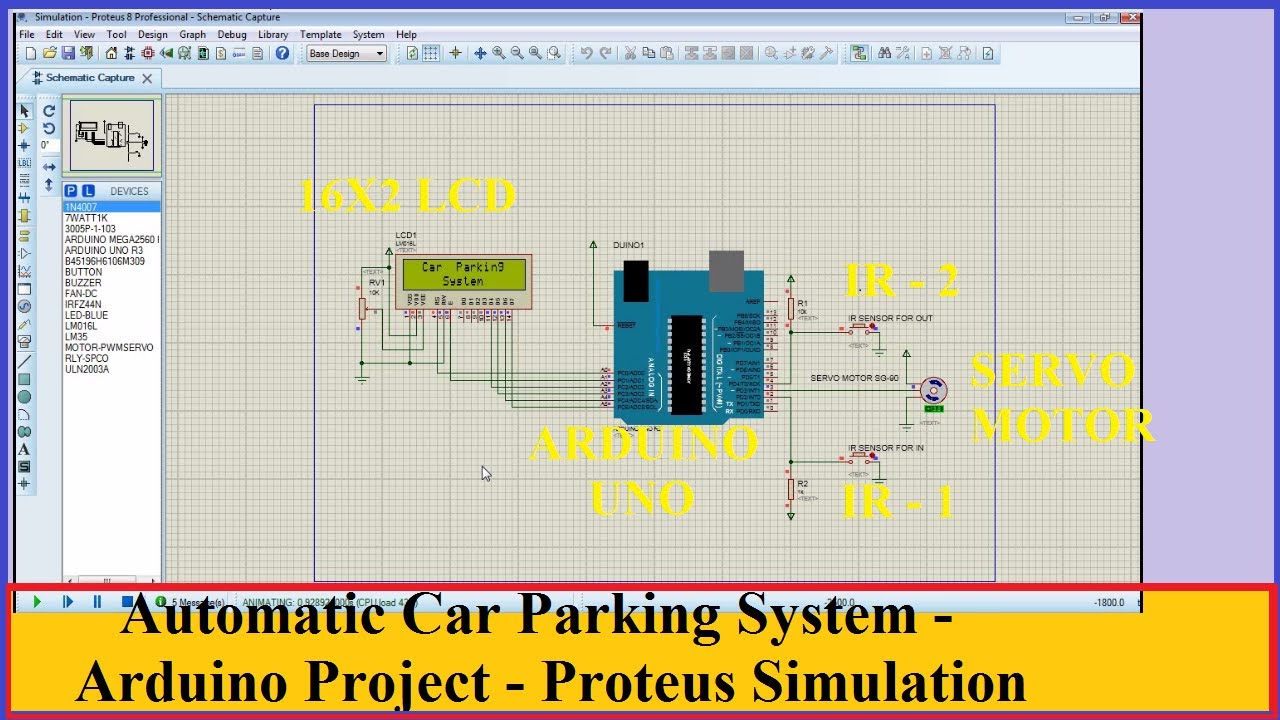Image resolution: width=1280 pixels, height=720 pixels.
Task: Click the P pick devices button
Action: pos(71,191)
